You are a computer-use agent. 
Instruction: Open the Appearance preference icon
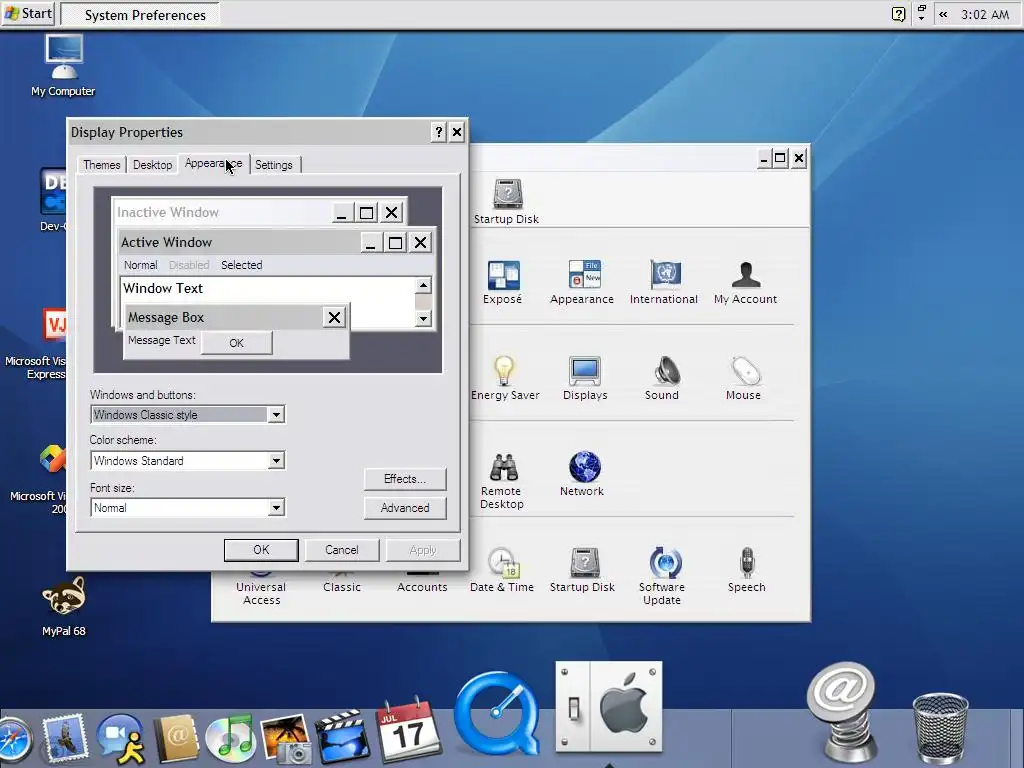582,282
